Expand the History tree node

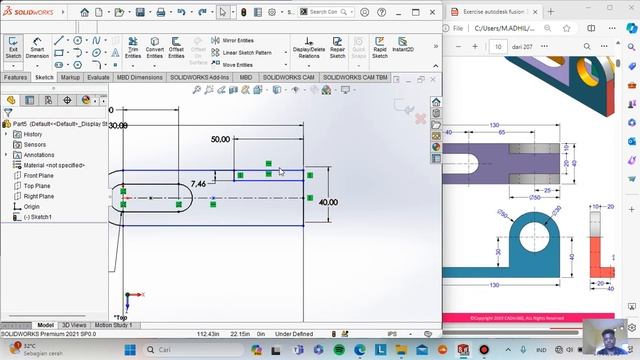click(x=6, y=134)
